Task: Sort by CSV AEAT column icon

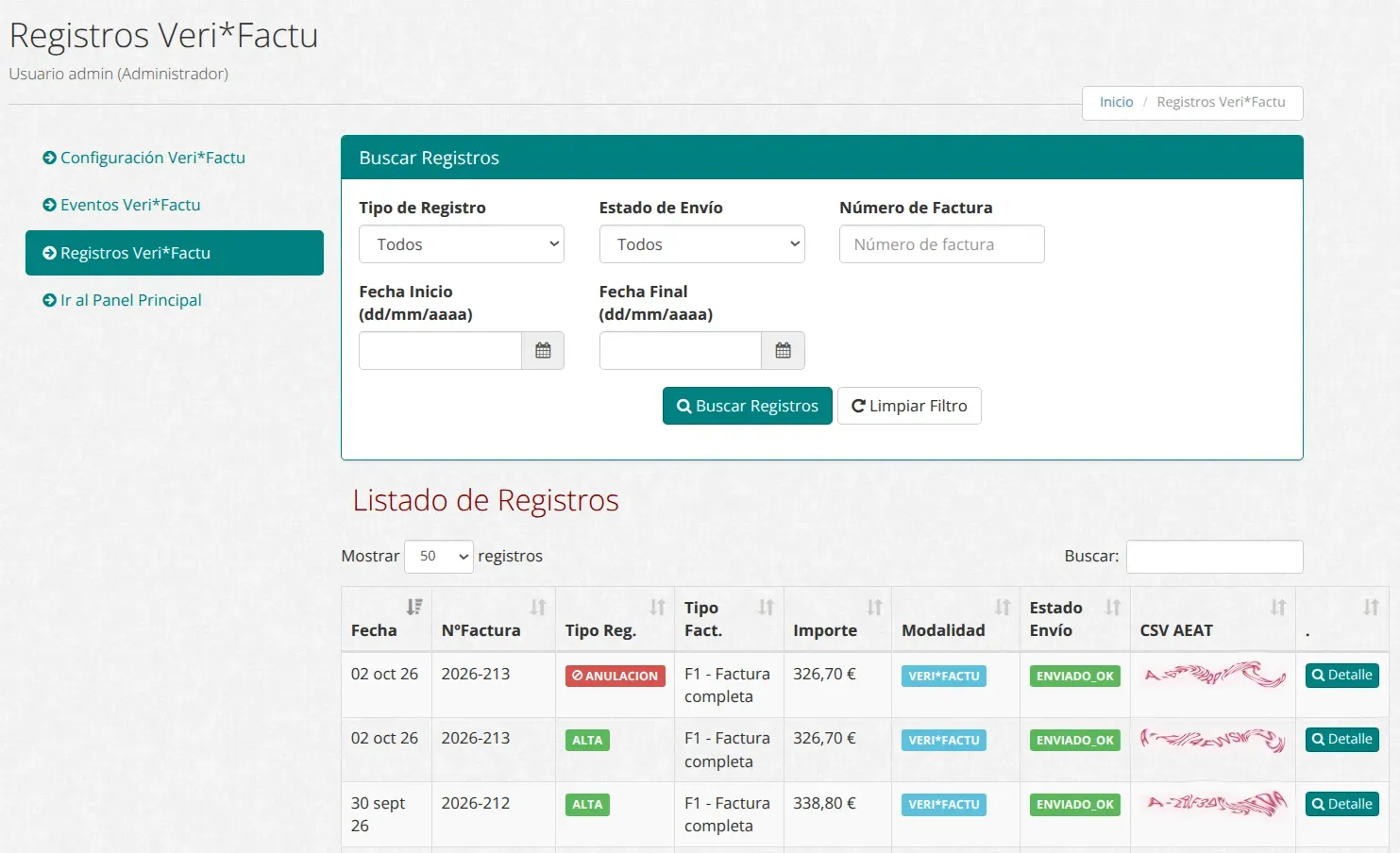Action: click(x=1277, y=607)
